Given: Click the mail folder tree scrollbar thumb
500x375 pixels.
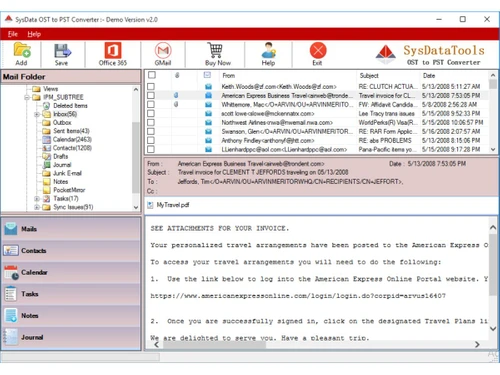Looking at the screenshot, I should (x=136, y=158).
